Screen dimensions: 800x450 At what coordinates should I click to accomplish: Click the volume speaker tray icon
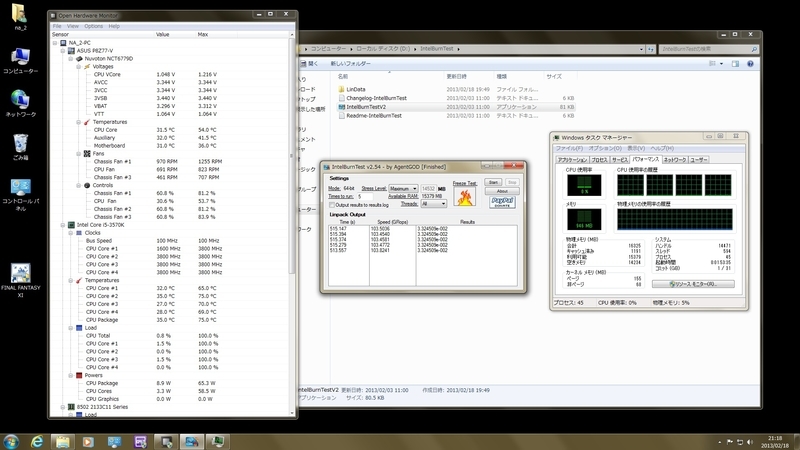pyautogui.click(x=749, y=442)
